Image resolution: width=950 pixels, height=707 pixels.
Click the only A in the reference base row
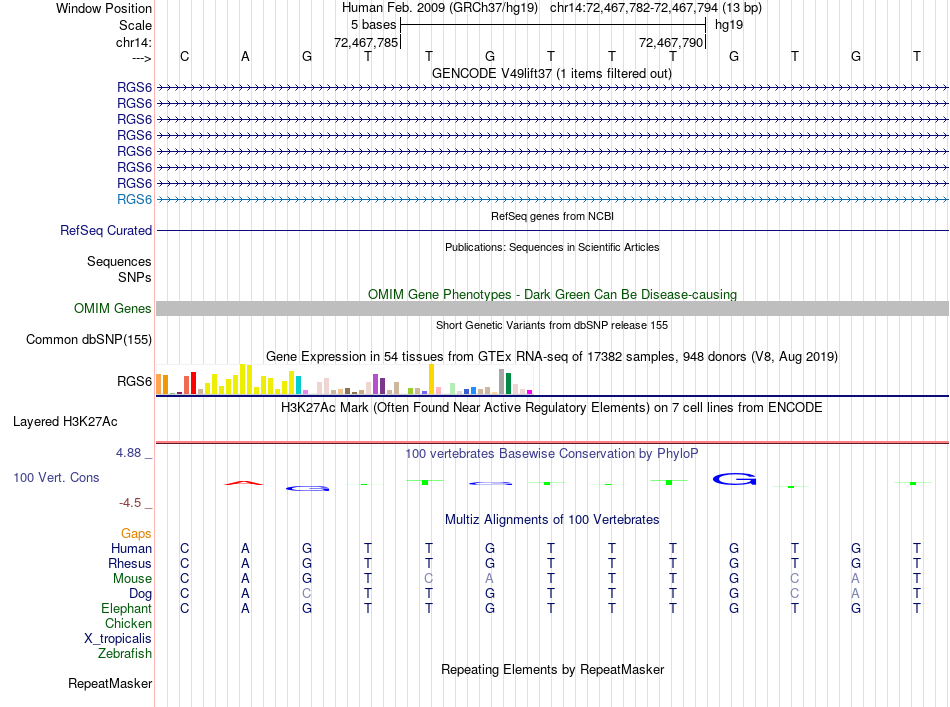point(245,56)
